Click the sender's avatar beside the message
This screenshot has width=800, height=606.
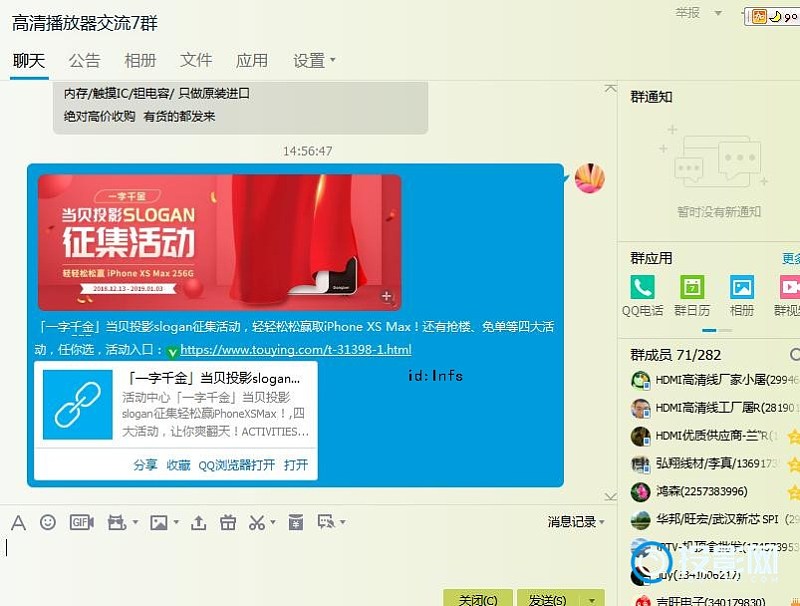(590, 178)
